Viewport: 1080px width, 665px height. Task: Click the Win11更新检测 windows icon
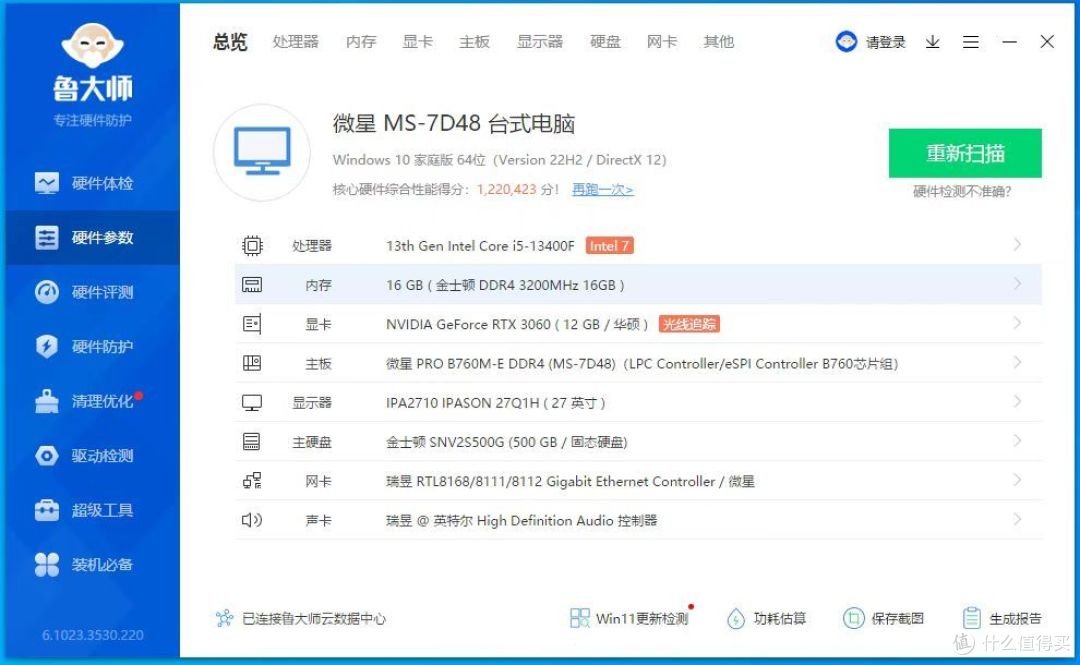click(580, 618)
